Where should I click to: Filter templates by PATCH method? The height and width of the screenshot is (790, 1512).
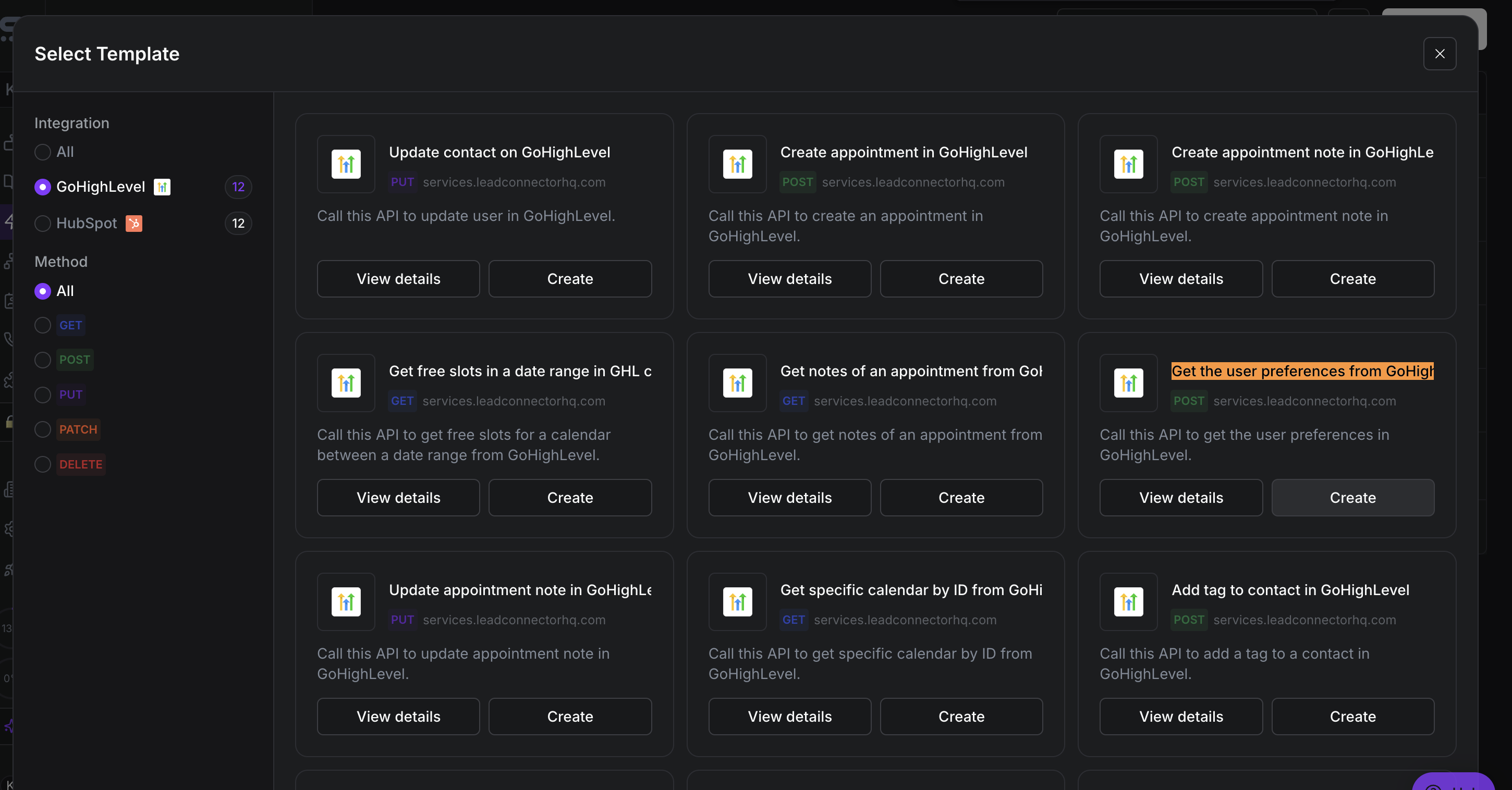(x=42, y=430)
